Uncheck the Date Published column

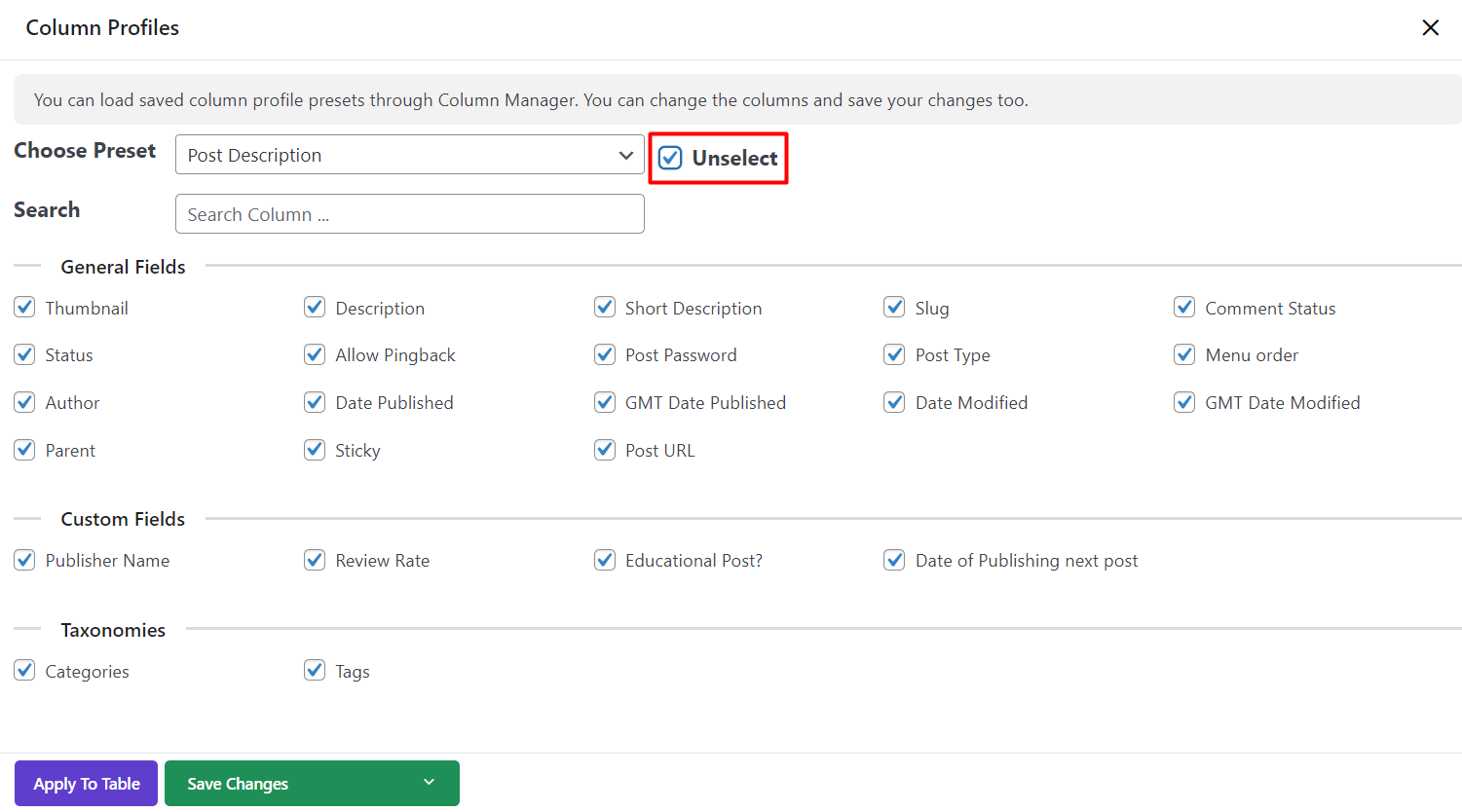pyautogui.click(x=315, y=402)
